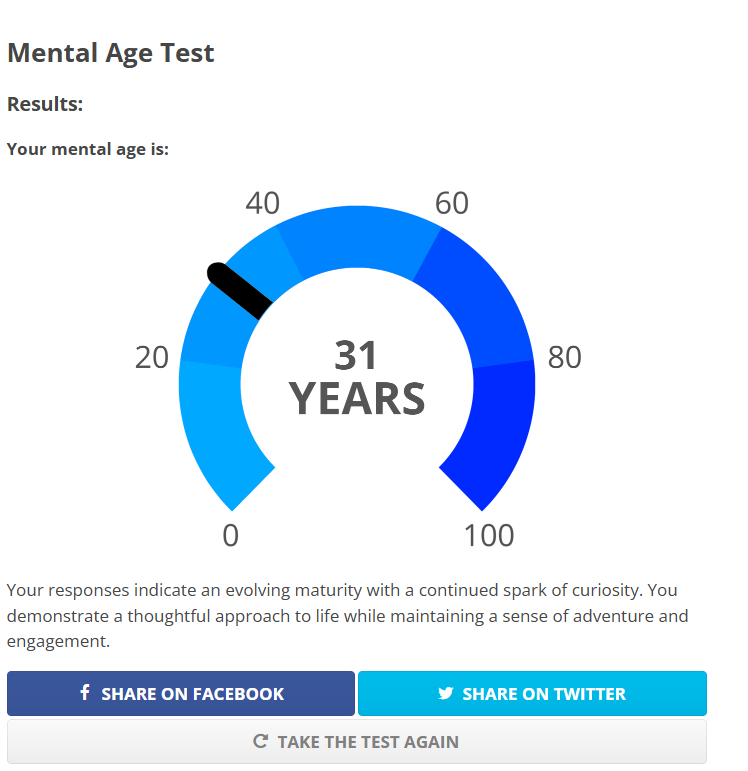Select Take the Test Again button

point(357,741)
